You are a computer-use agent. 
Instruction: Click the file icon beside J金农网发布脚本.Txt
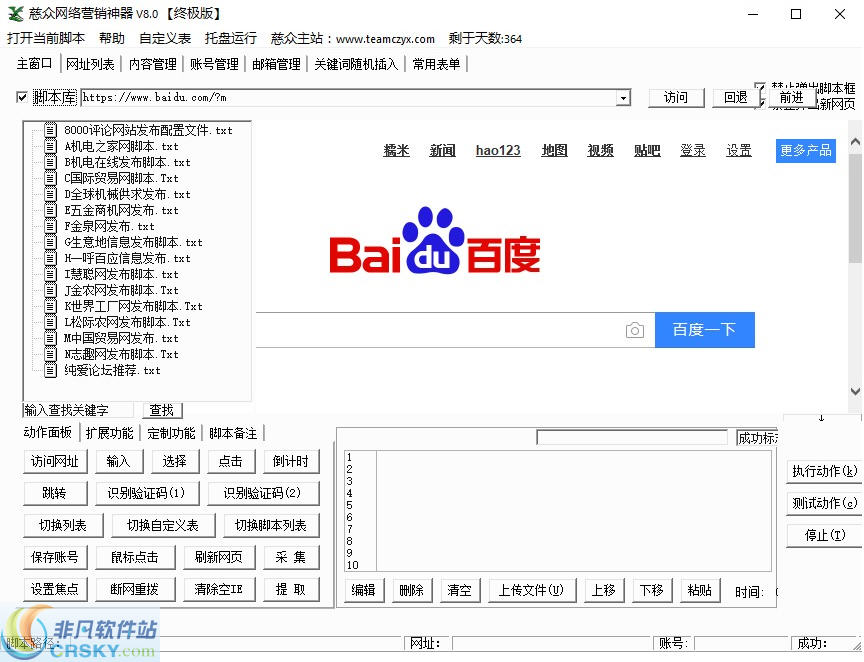click(x=50, y=290)
